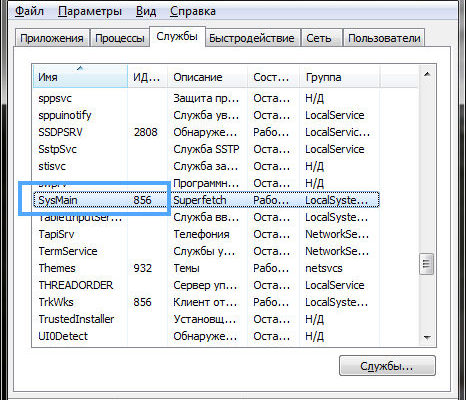Switch to the Процессы tab
The height and width of the screenshot is (400, 466).
pos(120,38)
